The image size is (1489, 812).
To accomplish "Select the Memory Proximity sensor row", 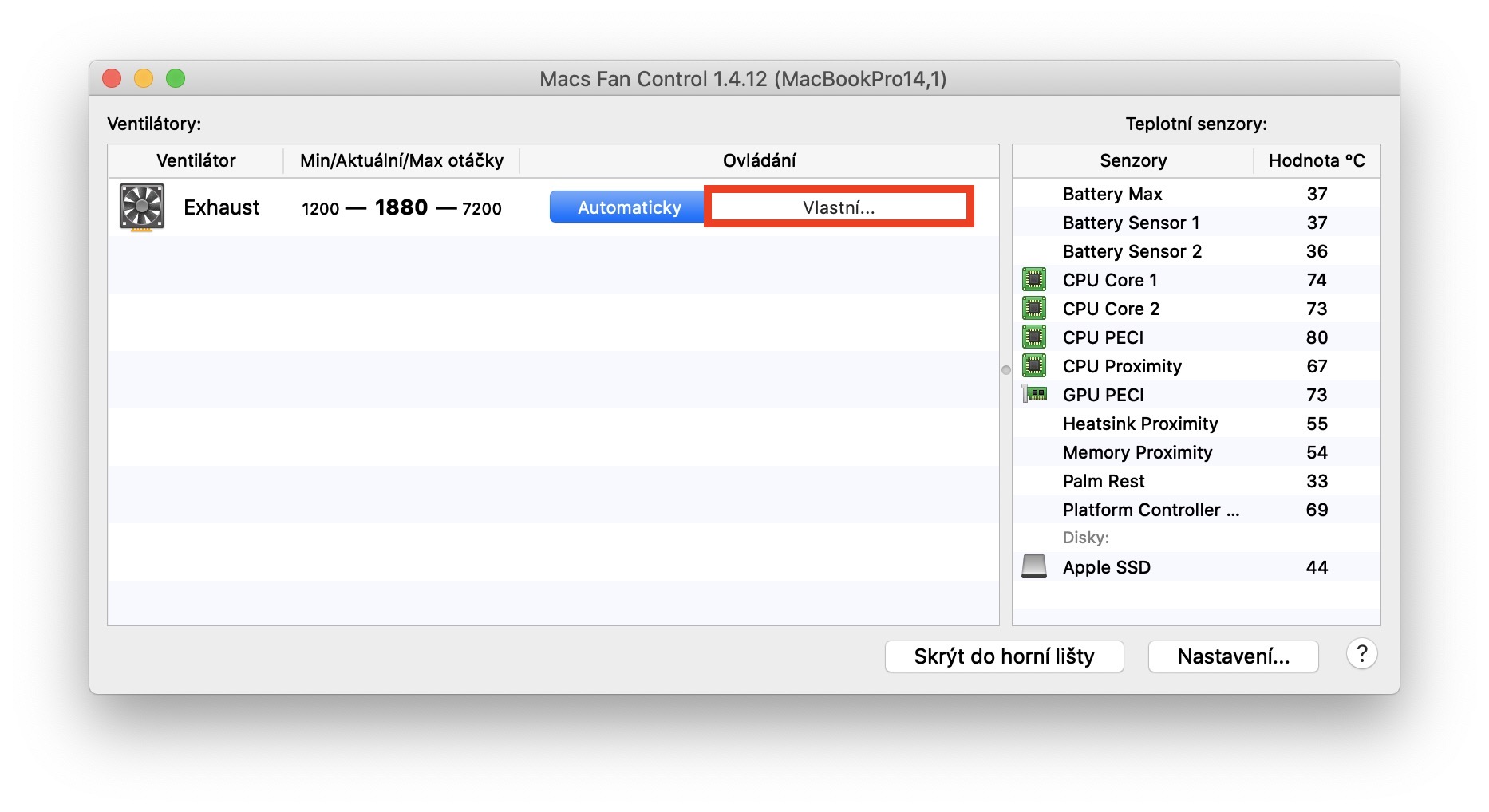I will click(x=1196, y=452).
